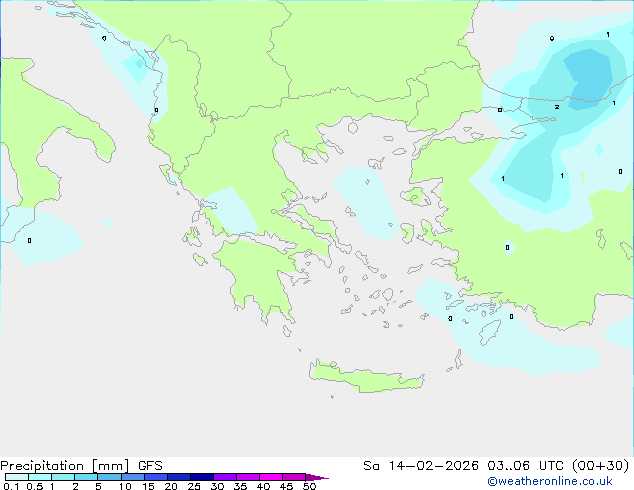Screen dimensions: 634x490
Task: Click the 35–40 mm legend swatch
Action: (x=248, y=477)
